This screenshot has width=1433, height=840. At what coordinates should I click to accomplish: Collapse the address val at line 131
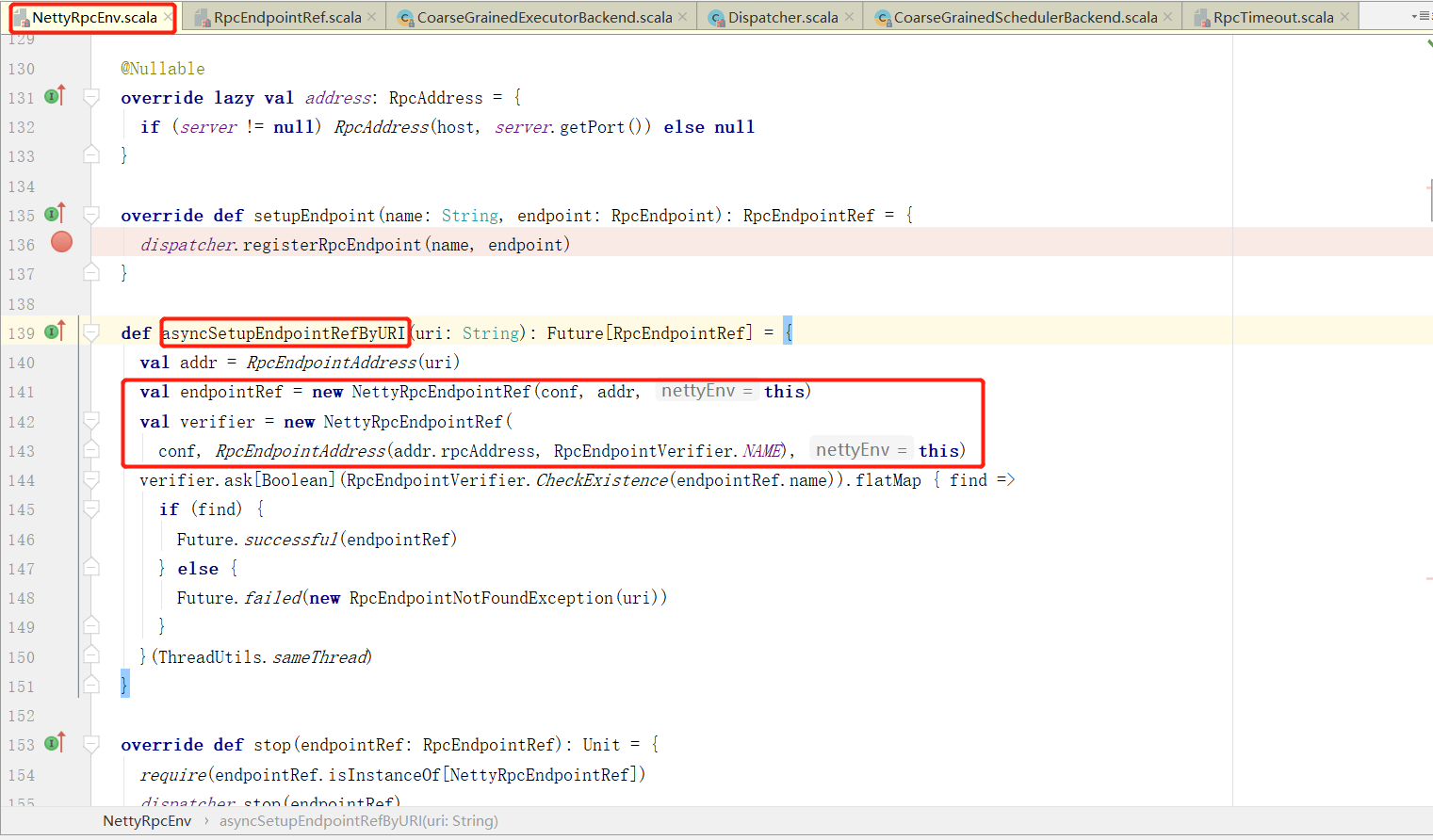(x=91, y=97)
